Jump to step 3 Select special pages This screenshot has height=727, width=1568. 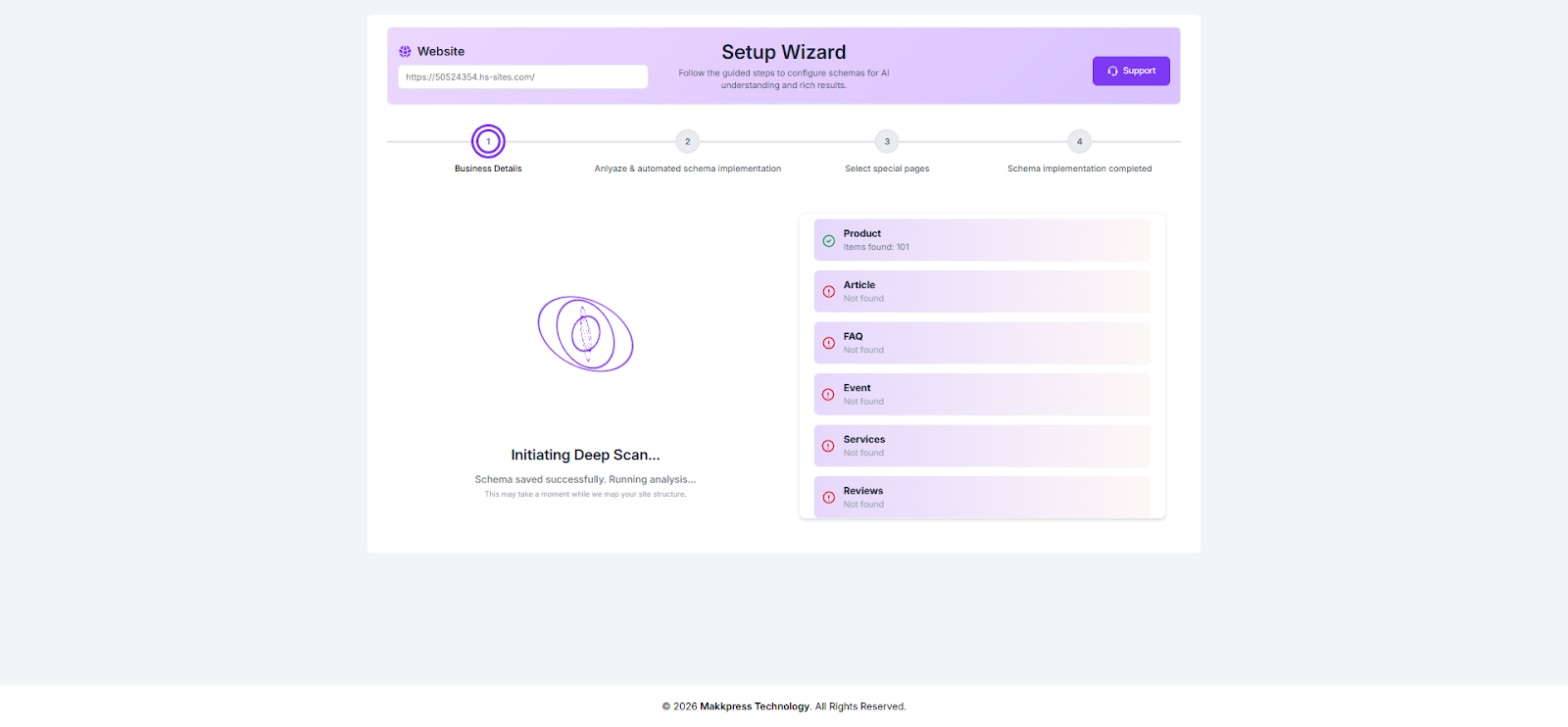887,142
